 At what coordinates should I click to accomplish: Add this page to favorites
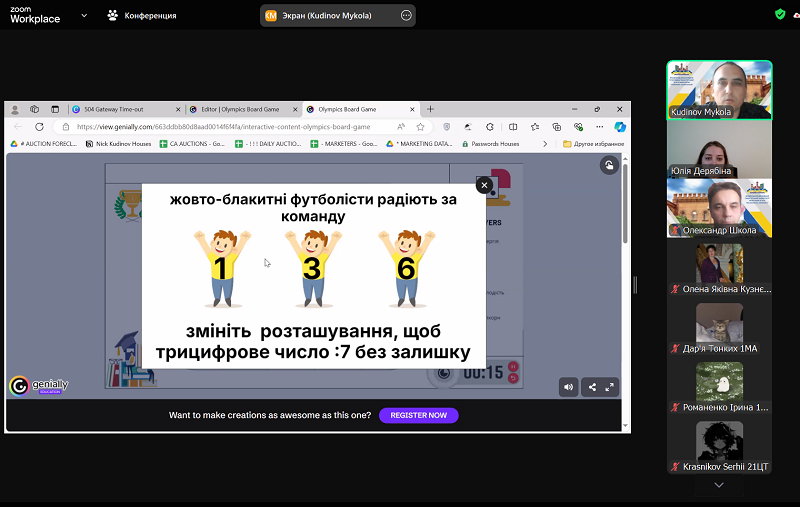pyautogui.click(x=420, y=127)
